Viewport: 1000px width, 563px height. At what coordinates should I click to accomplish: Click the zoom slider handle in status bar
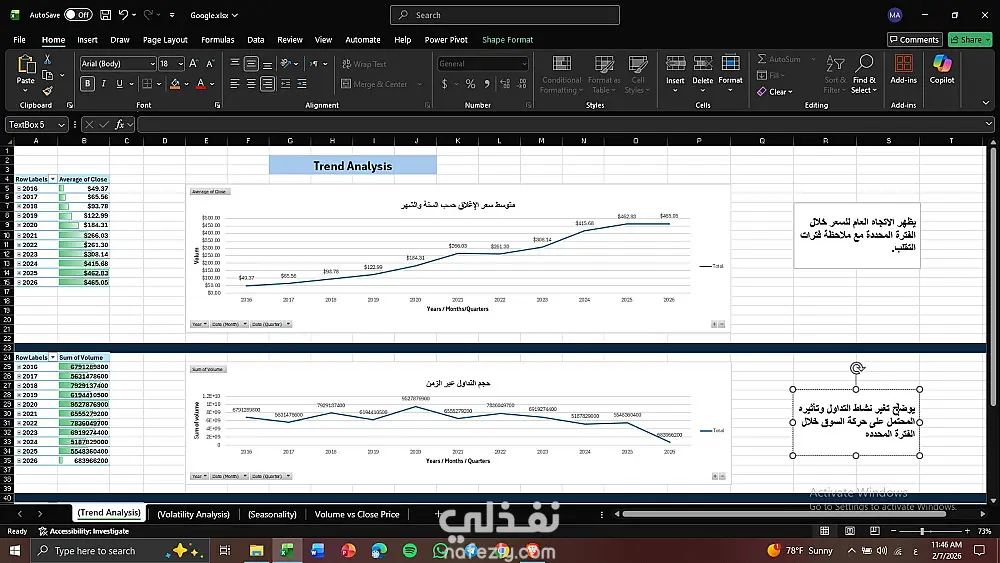922,530
